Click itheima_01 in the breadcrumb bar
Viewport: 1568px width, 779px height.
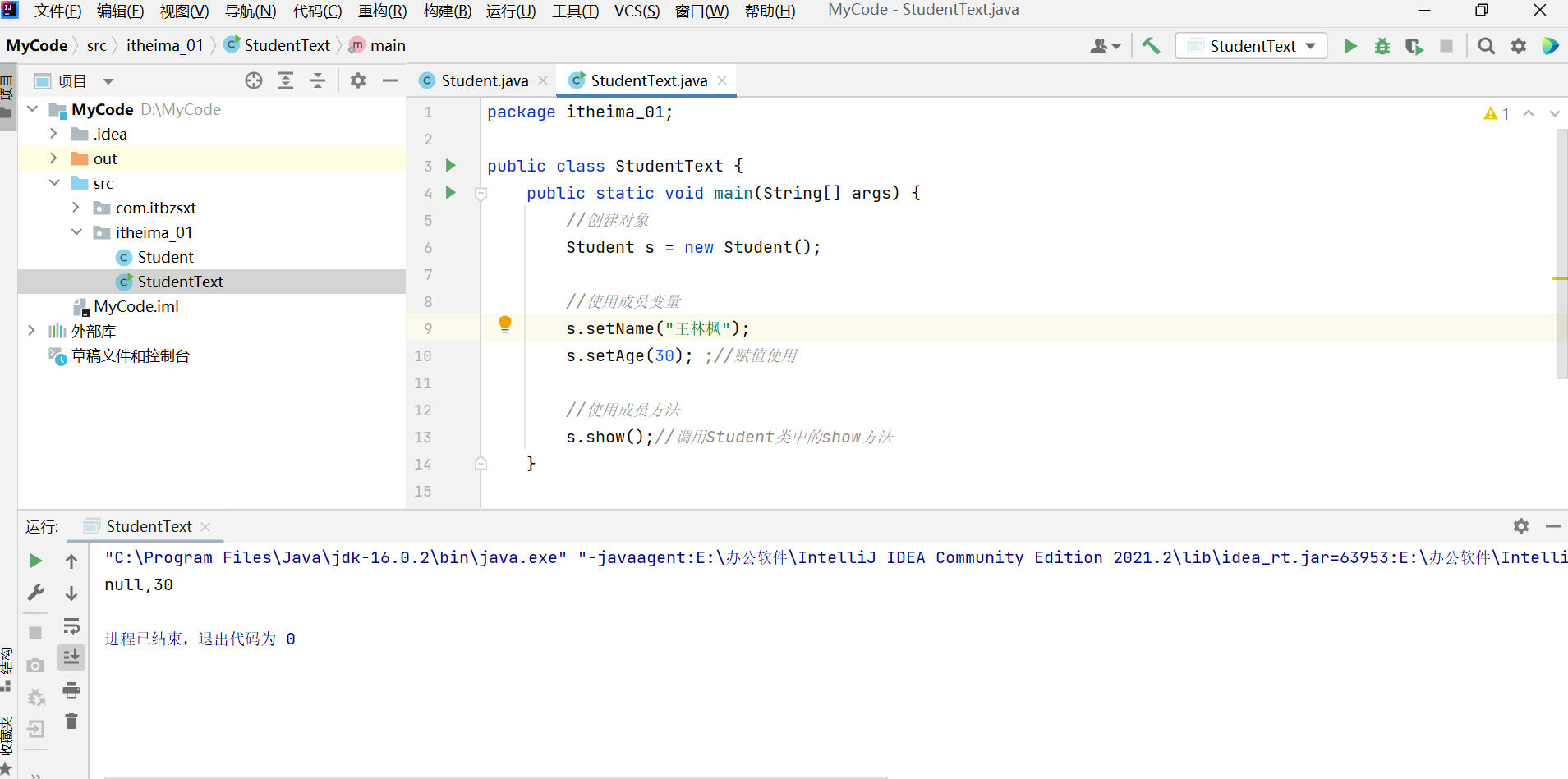[165, 45]
